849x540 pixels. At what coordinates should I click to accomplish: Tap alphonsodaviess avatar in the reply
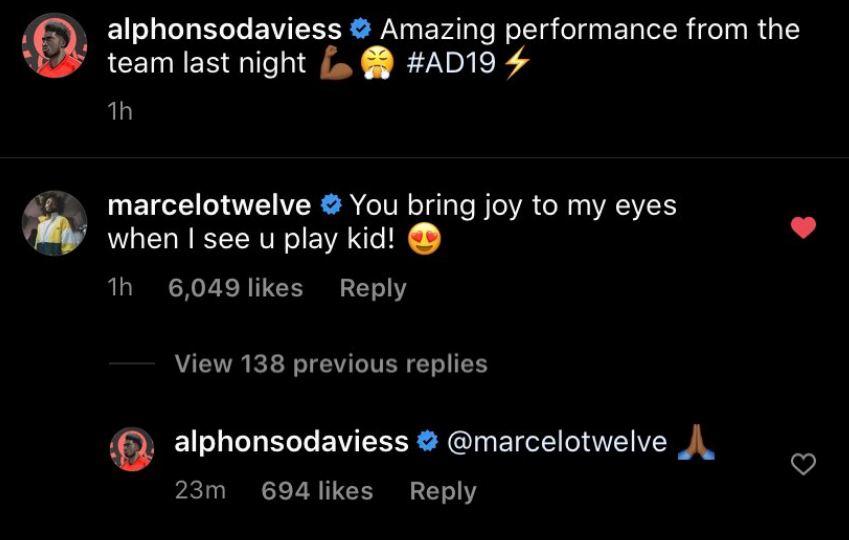tap(132, 449)
